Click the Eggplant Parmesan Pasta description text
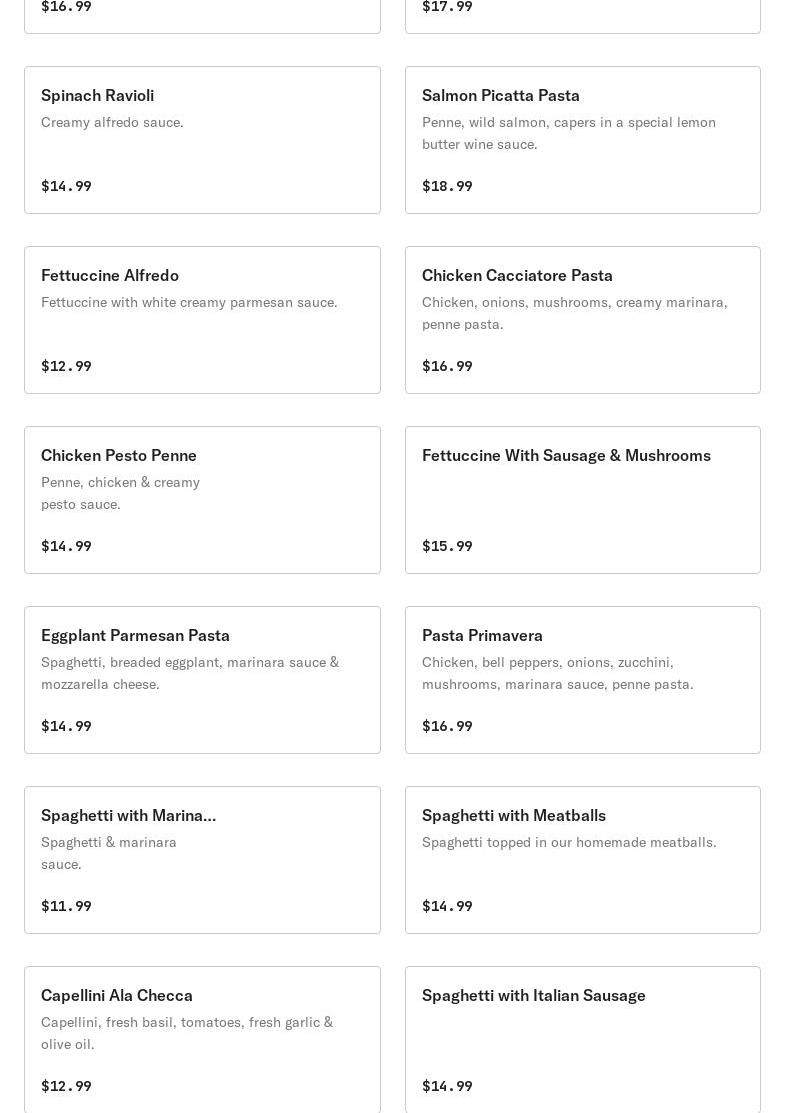Screen dimensions: 785x1113 click(x=190, y=673)
